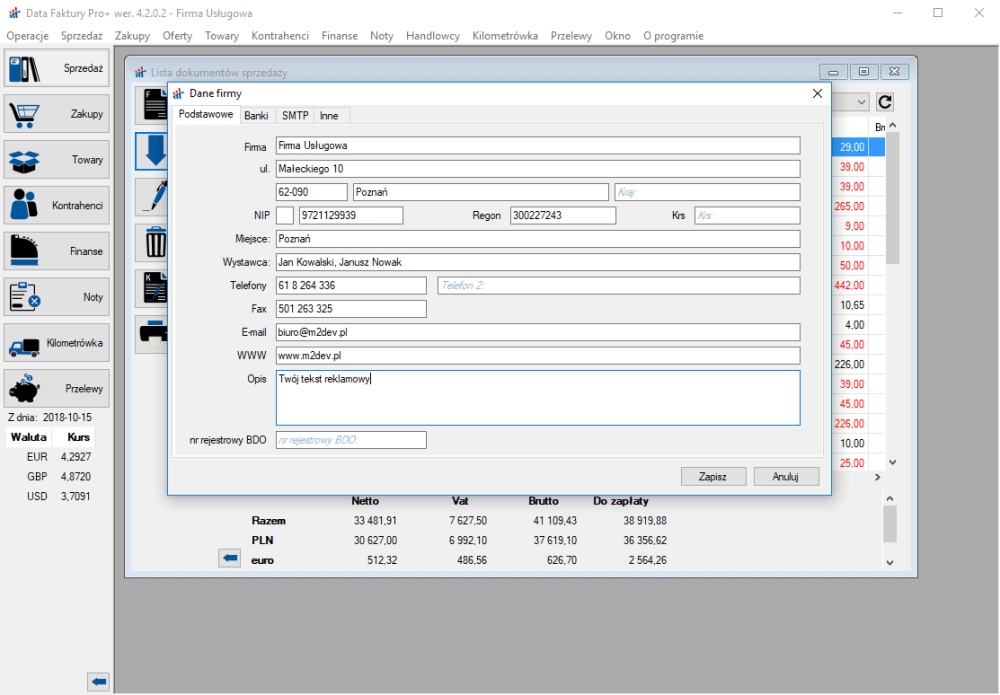The width and height of the screenshot is (1000, 695).
Task: Switch to the SMTP tab
Action: [x=294, y=116]
